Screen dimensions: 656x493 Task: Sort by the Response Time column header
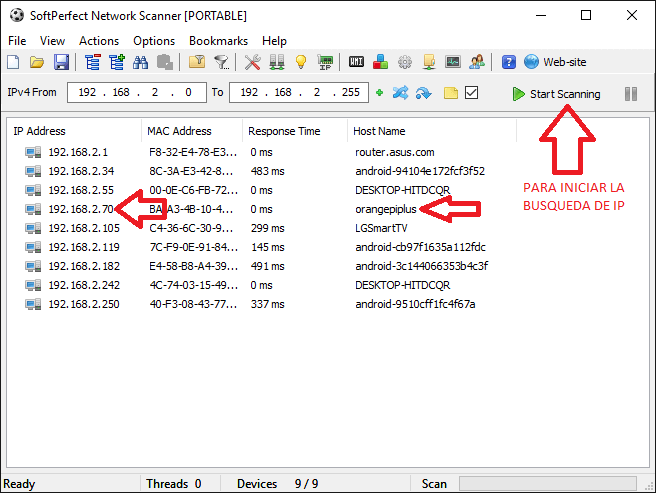pyautogui.click(x=284, y=131)
